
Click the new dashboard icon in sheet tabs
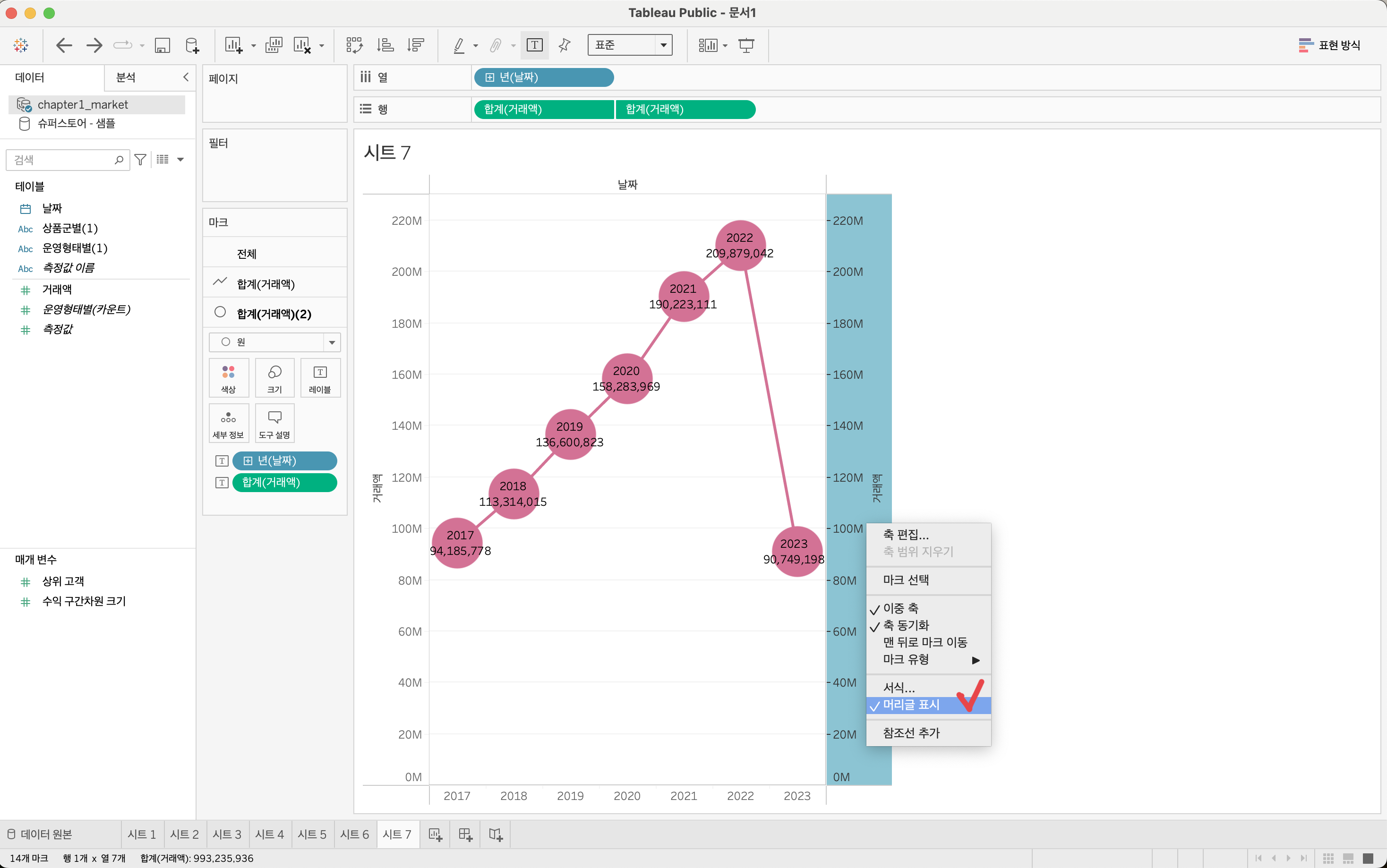click(466, 834)
